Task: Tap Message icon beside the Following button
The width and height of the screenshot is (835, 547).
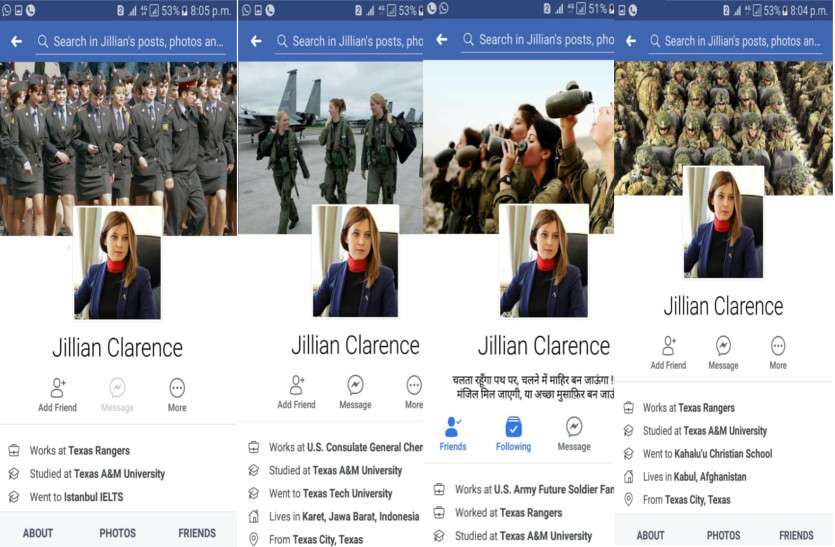Action: [574, 427]
